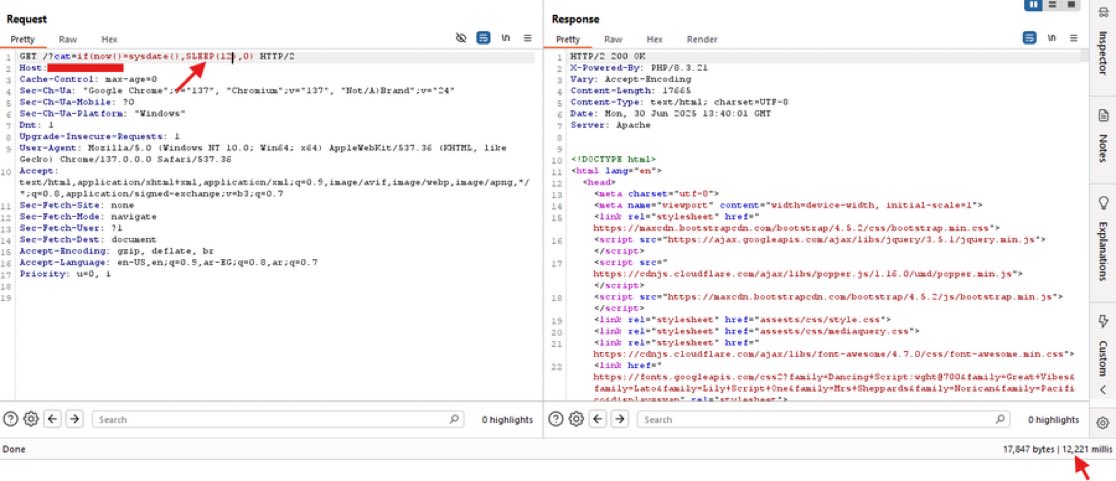This screenshot has height=481, width=1116.
Task: Click the 'Done' status bar text
Action: point(13,449)
